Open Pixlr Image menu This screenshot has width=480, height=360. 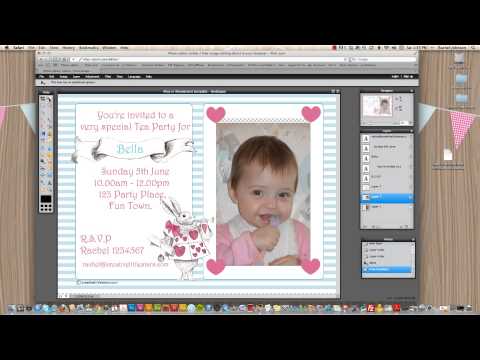(63, 77)
